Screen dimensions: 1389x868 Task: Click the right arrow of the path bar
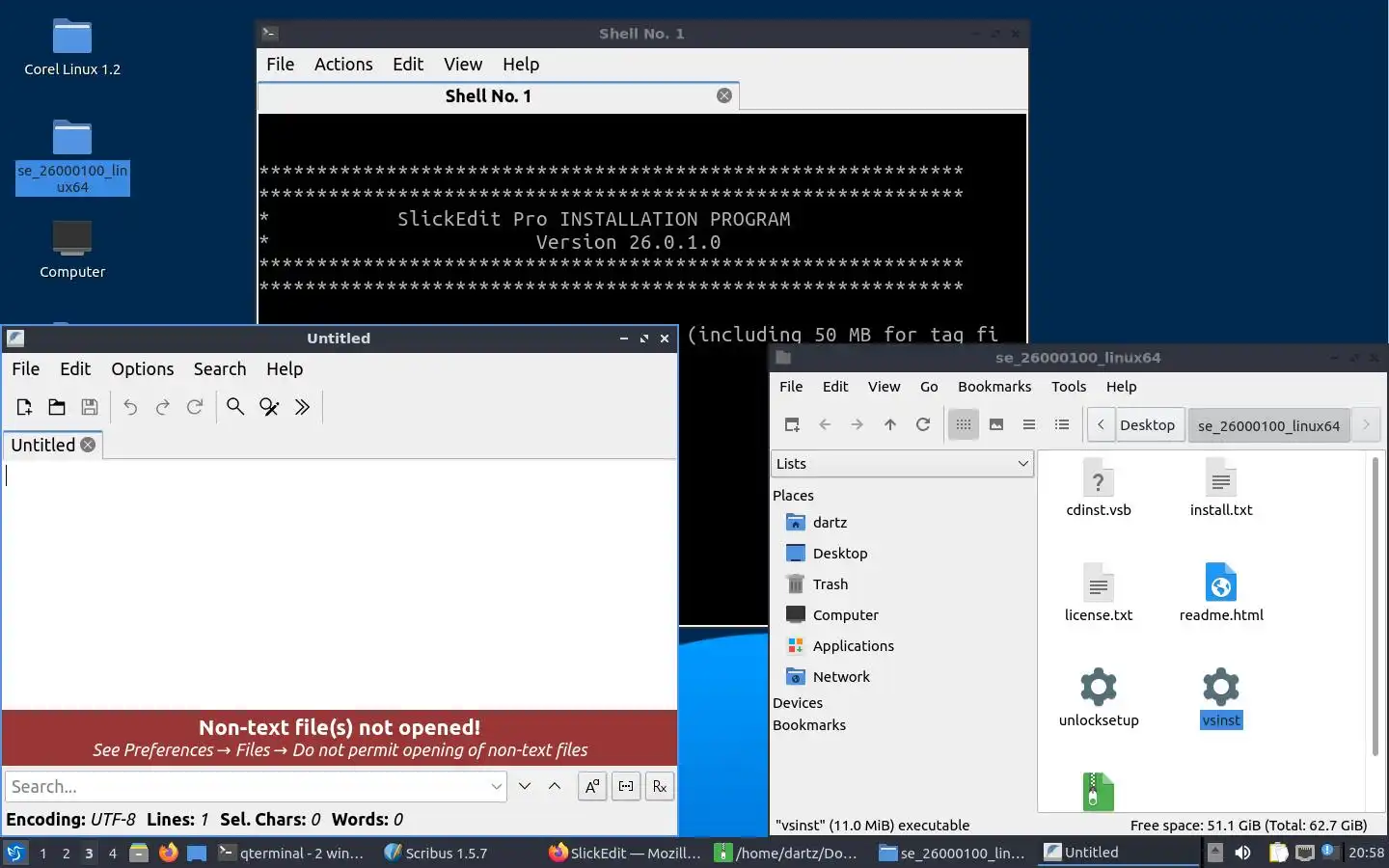pos(1366,424)
